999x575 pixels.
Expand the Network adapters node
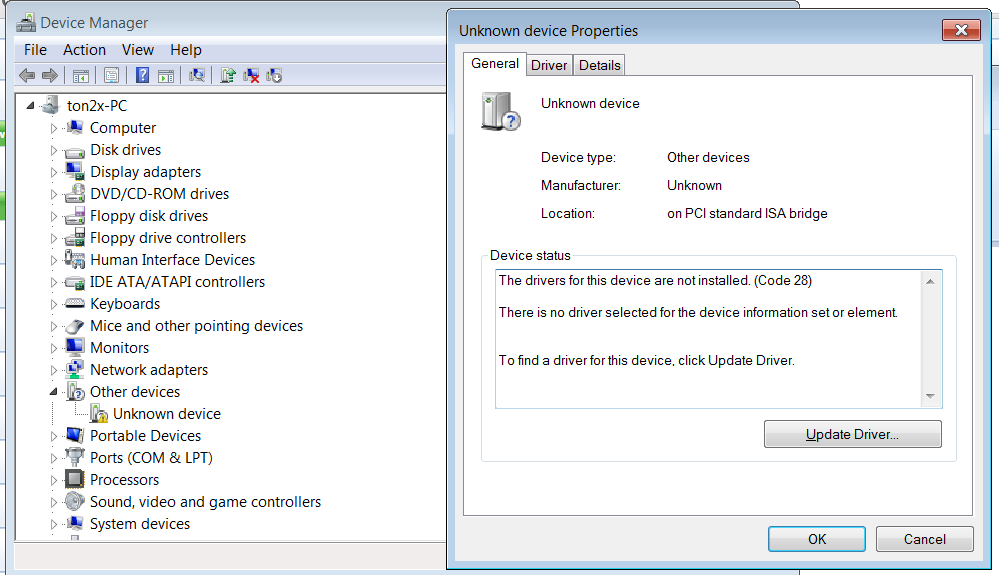tap(54, 370)
